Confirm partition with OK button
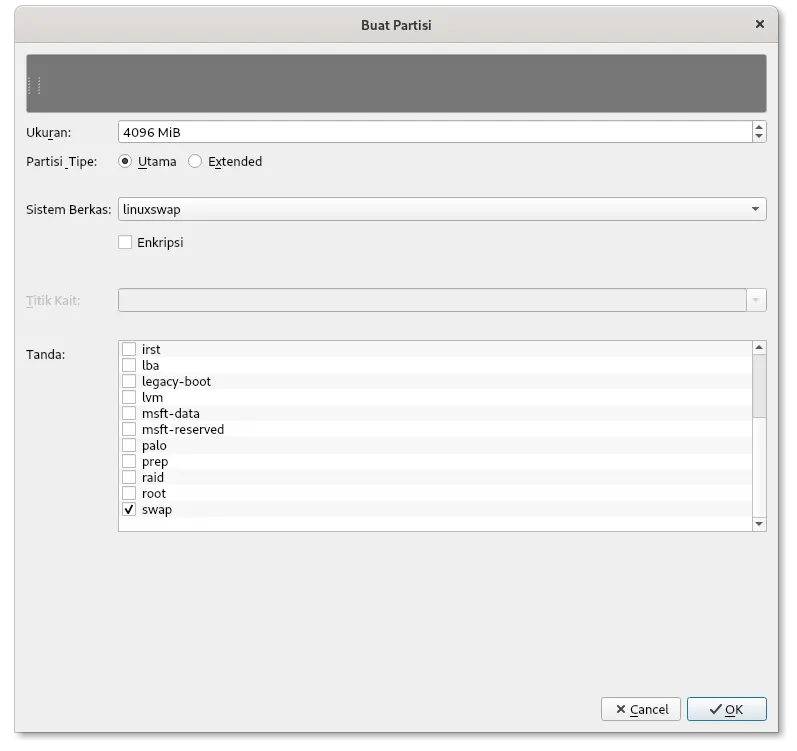This screenshot has width=797, height=751. 726,709
